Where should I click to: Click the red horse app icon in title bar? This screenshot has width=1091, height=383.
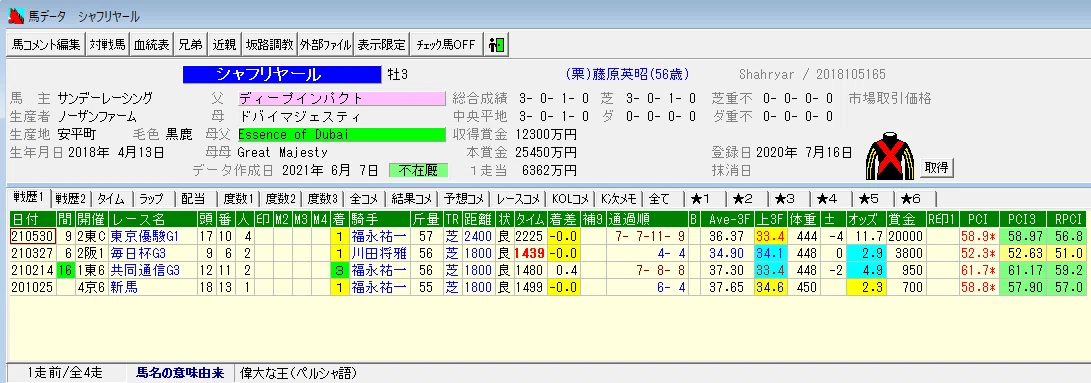pos(15,16)
